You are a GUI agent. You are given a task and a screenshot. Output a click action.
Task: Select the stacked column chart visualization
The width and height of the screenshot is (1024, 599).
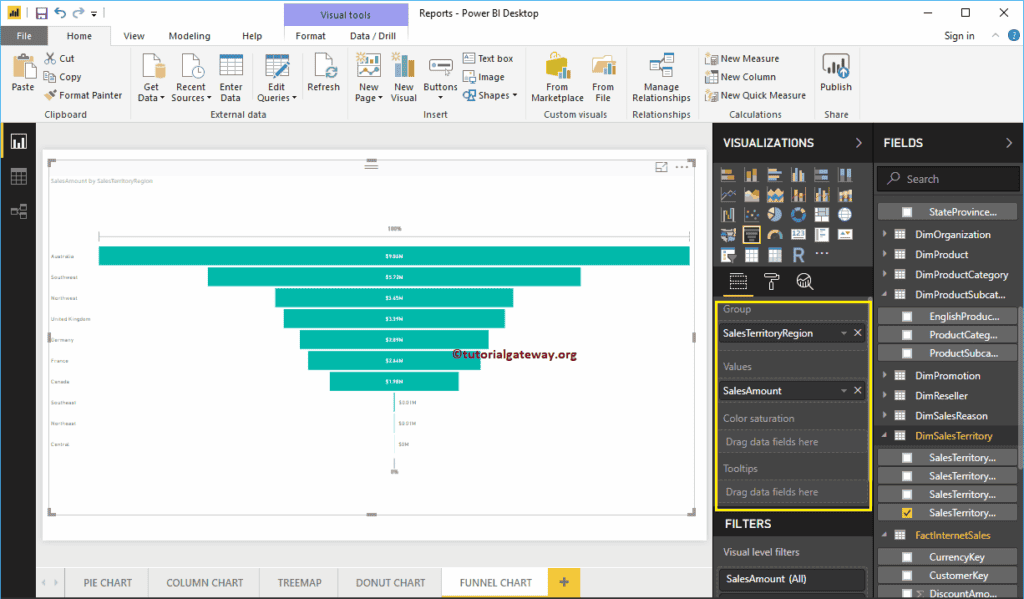(x=751, y=175)
